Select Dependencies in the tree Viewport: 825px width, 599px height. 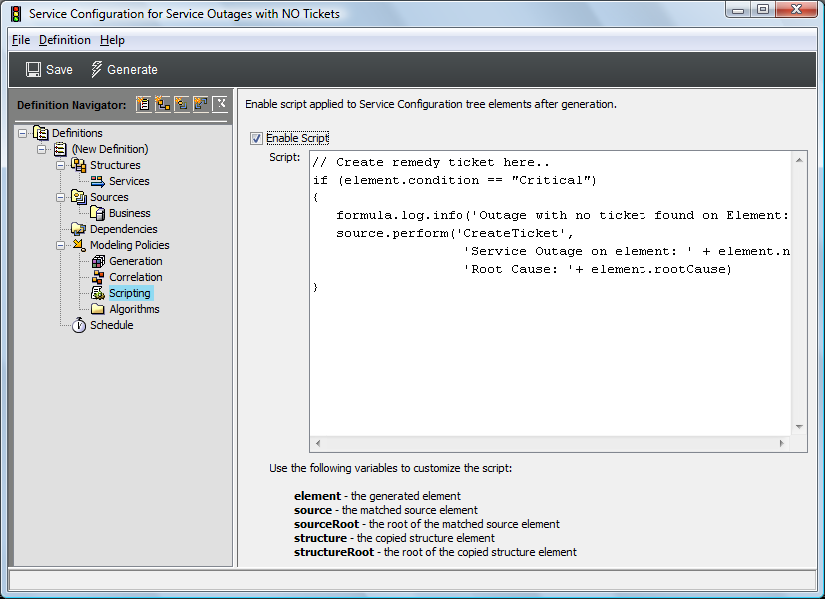pyautogui.click(x=124, y=229)
